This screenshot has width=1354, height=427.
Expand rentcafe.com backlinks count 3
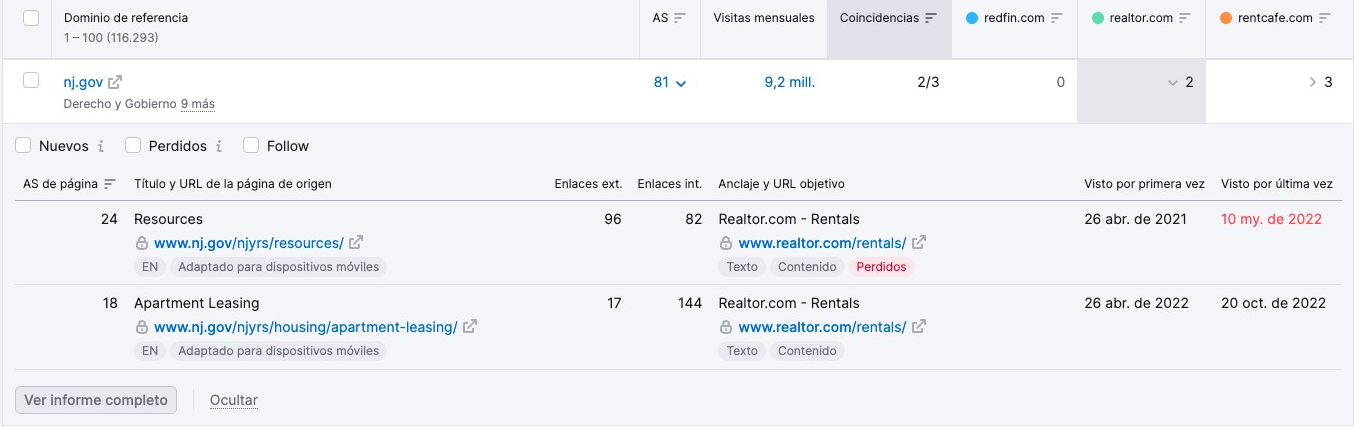[x=1312, y=83]
